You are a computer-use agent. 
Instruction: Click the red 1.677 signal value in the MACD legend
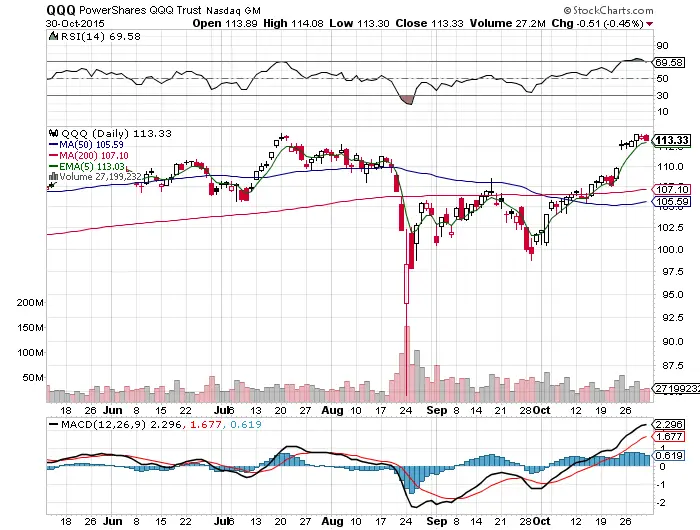[x=206, y=424]
